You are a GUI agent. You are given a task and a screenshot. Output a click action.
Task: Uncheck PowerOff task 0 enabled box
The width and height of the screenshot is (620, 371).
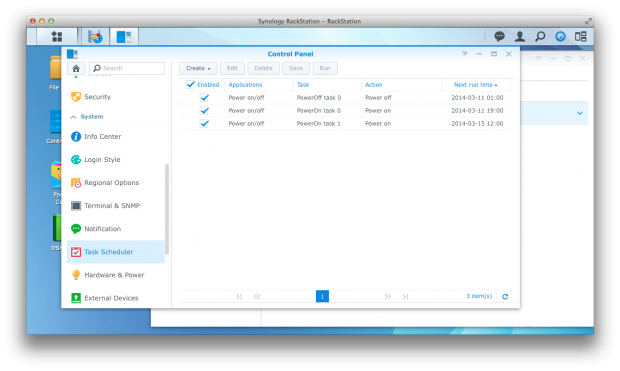coord(204,98)
